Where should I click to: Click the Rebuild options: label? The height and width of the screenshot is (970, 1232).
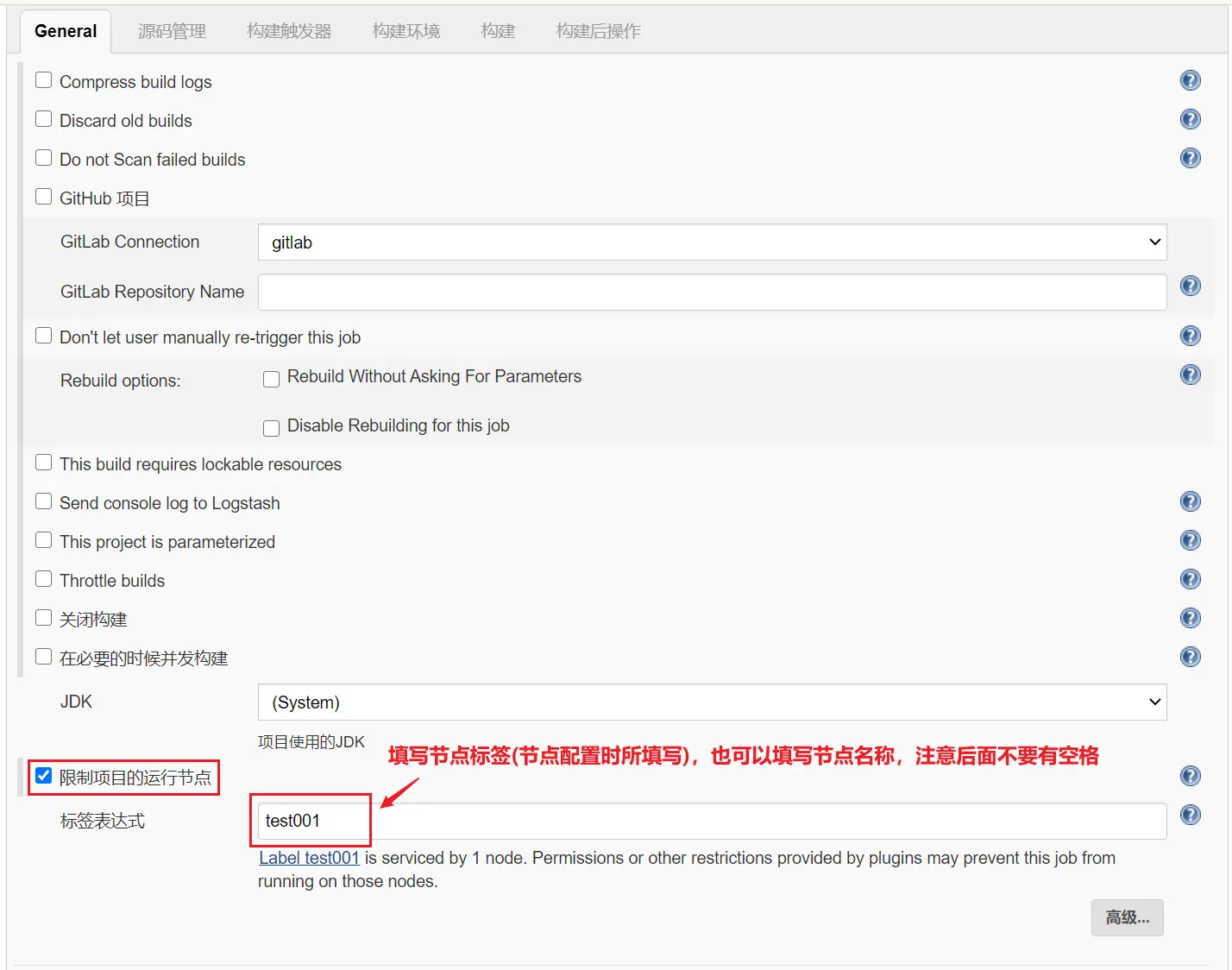pos(121,381)
